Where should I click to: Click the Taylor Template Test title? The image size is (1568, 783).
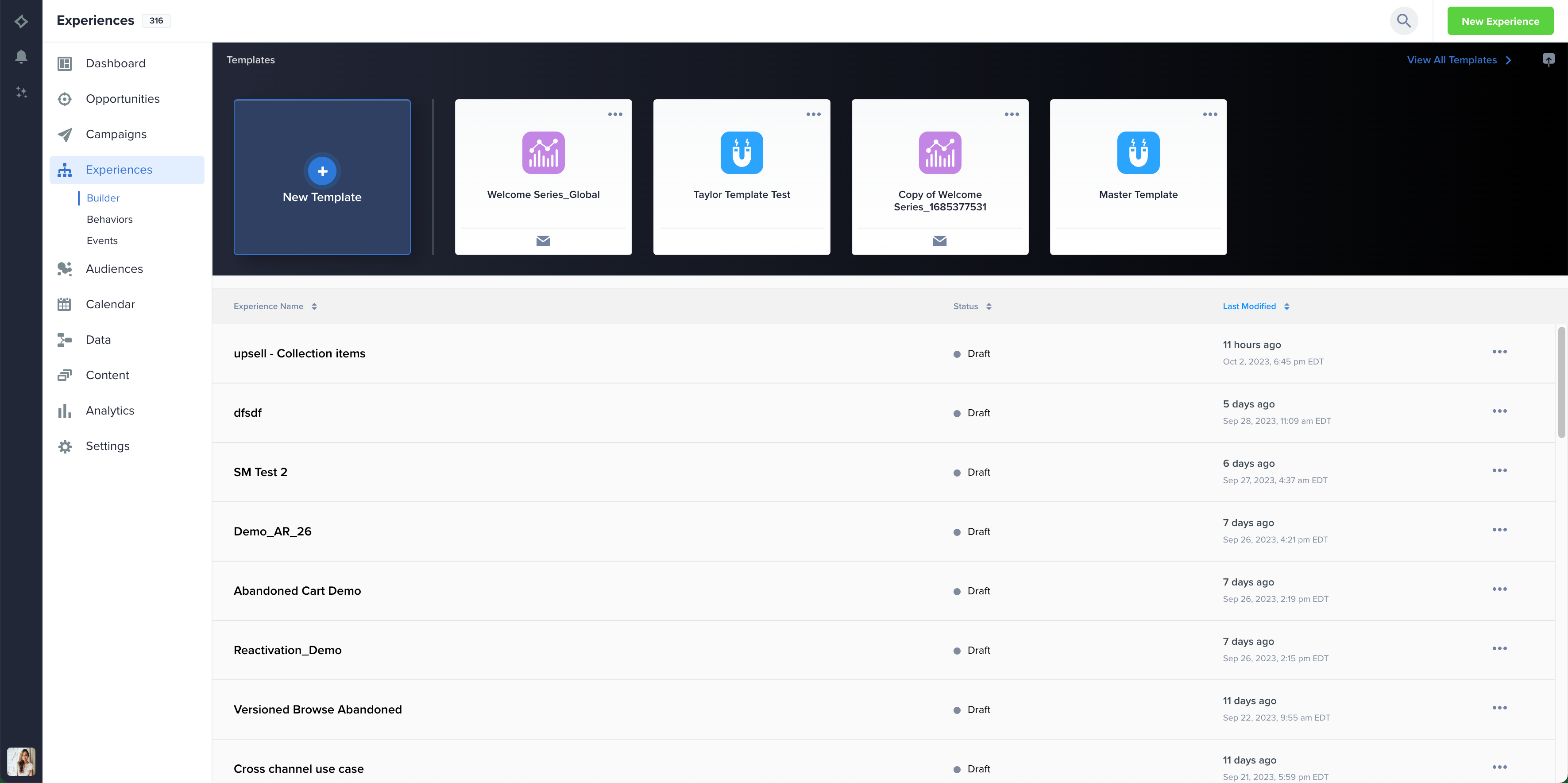(742, 195)
